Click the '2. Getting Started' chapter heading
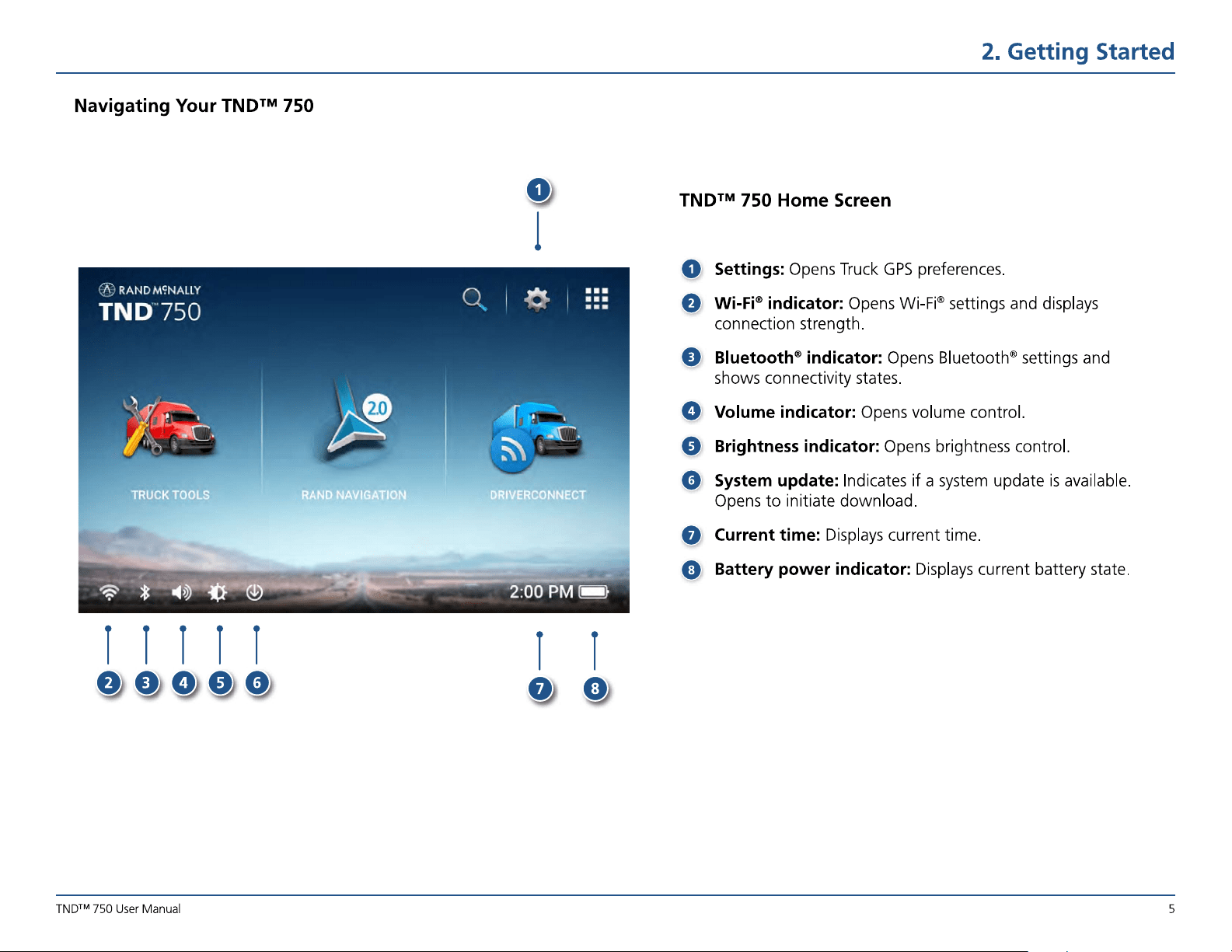This screenshot has width=1232, height=952. point(1077,52)
